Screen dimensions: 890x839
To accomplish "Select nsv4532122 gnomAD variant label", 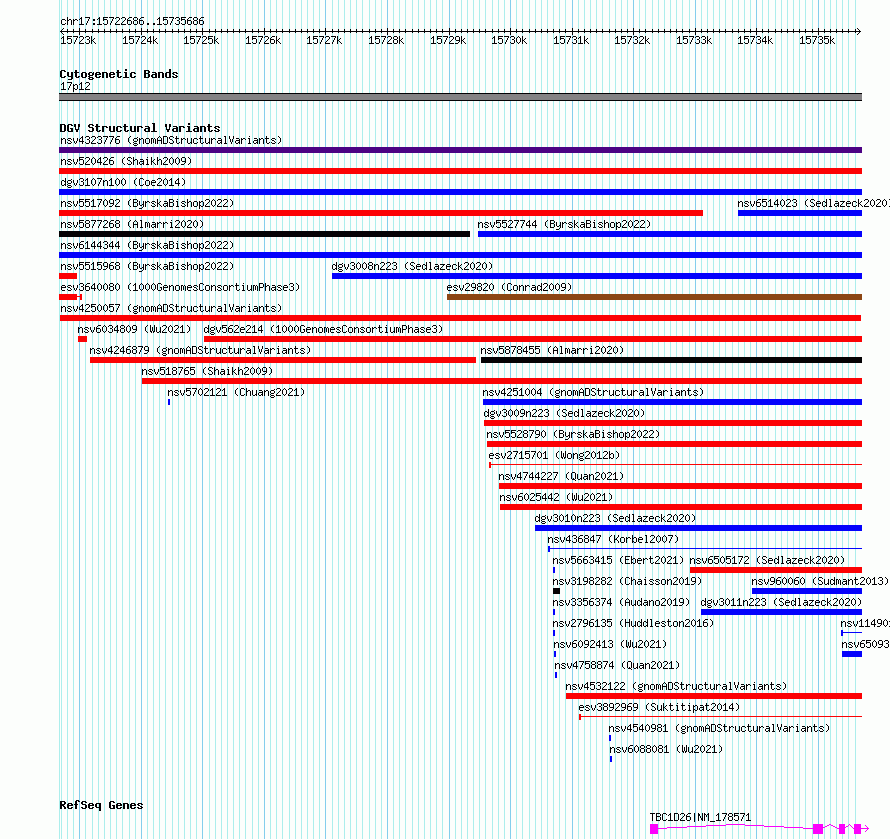I will coord(676,686).
